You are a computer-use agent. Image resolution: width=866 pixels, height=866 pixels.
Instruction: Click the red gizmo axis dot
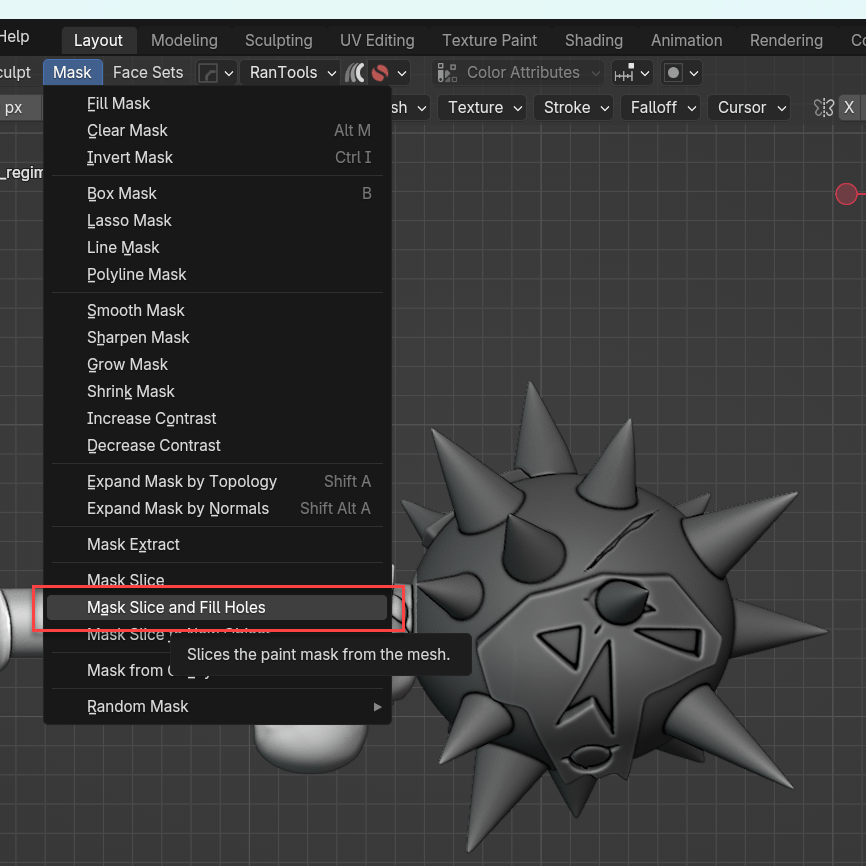[x=846, y=194]
